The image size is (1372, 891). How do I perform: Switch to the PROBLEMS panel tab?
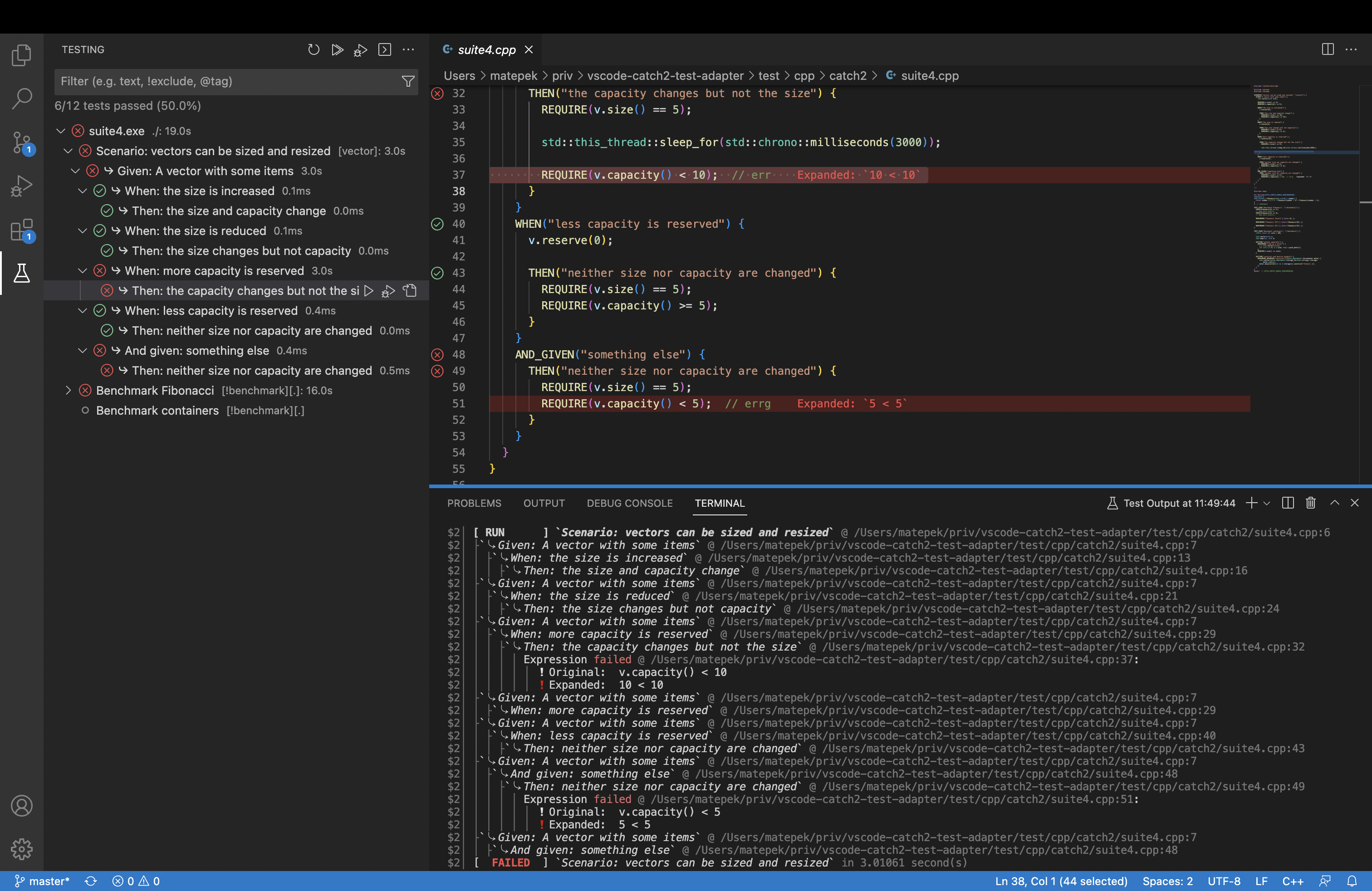474,503
